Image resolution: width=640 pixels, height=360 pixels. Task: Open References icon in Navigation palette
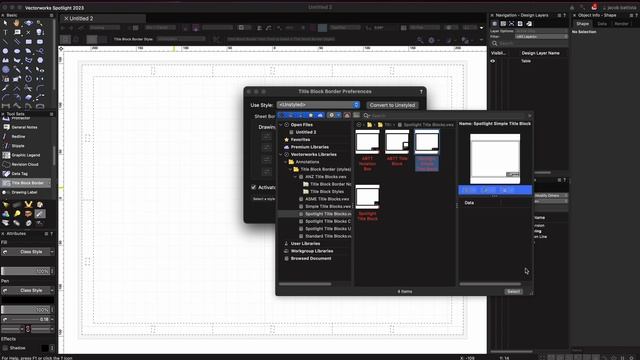(529, 24)
